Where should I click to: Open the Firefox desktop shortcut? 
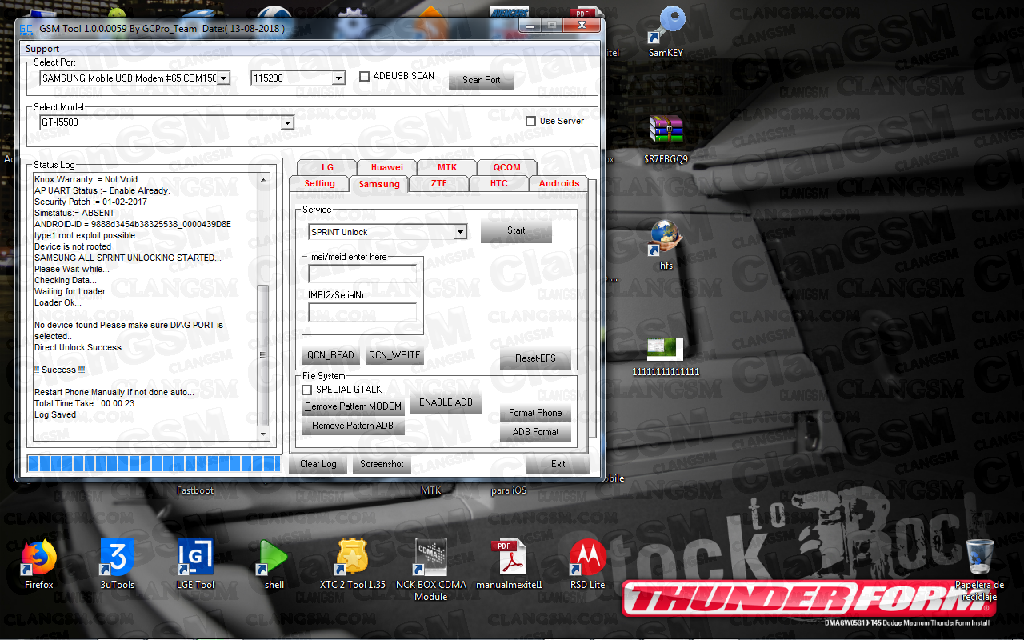pyautogui.click(x=39, y=563)
